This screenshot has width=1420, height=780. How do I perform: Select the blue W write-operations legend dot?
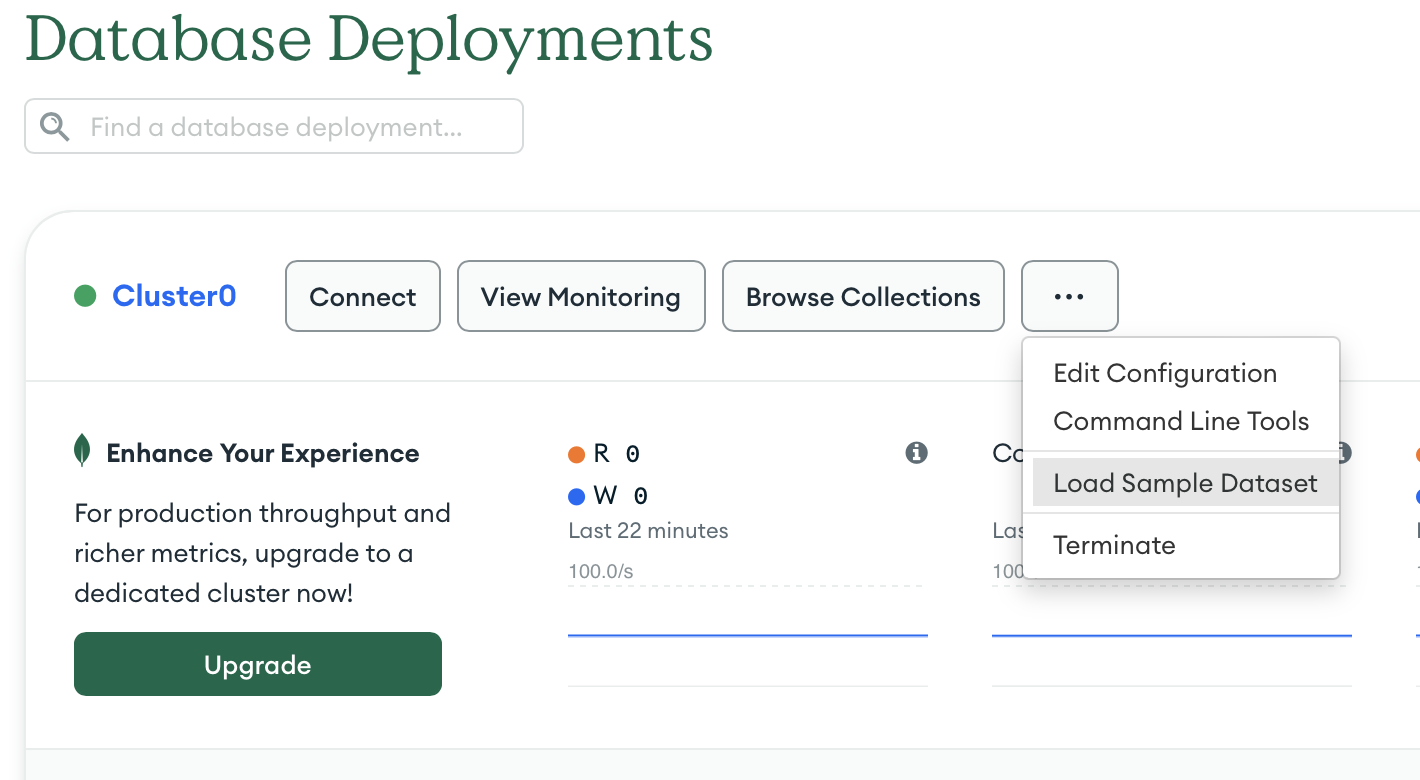coord(576,495)
